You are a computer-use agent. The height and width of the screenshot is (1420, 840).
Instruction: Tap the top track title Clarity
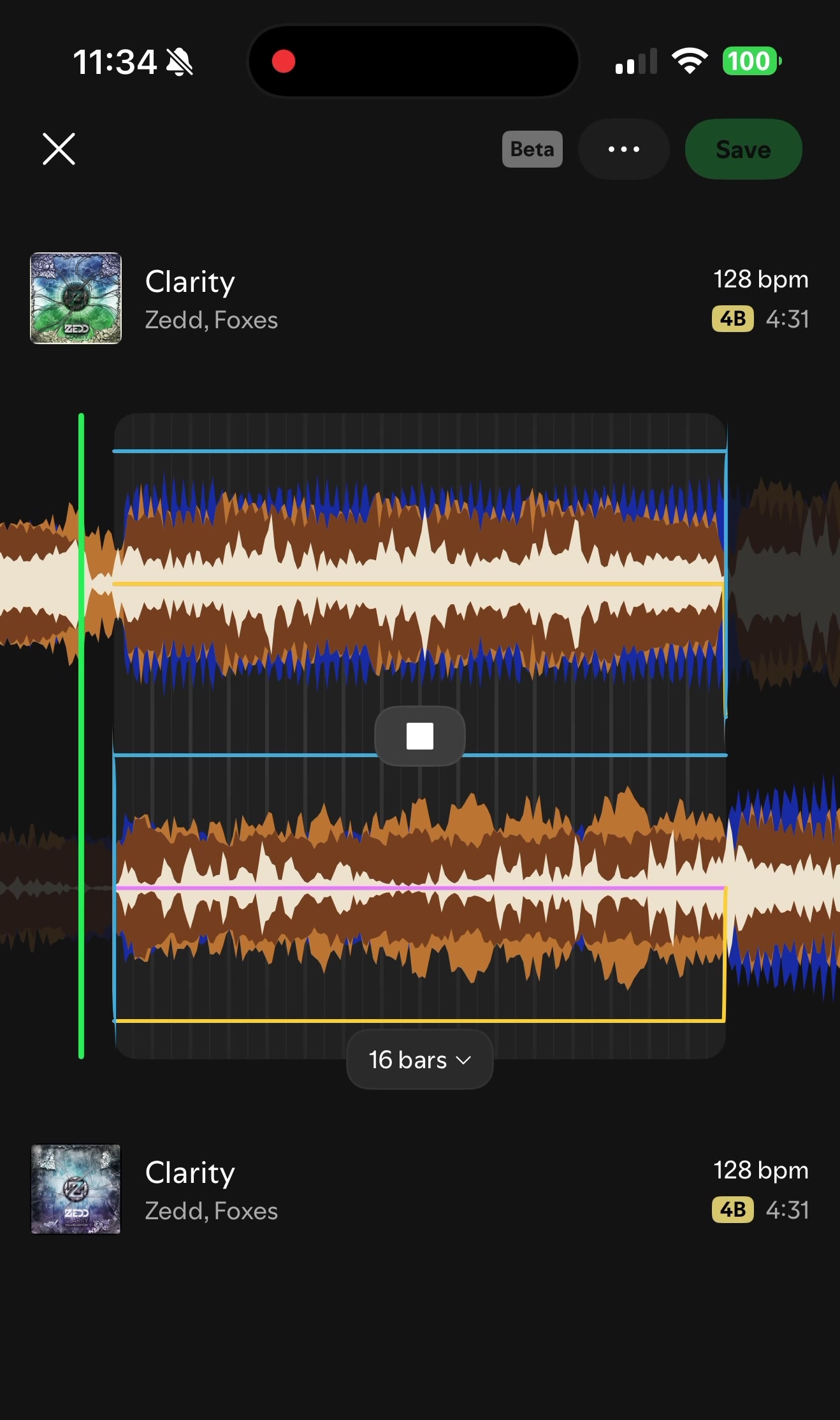pyautogui.click(x=190, y=282)
